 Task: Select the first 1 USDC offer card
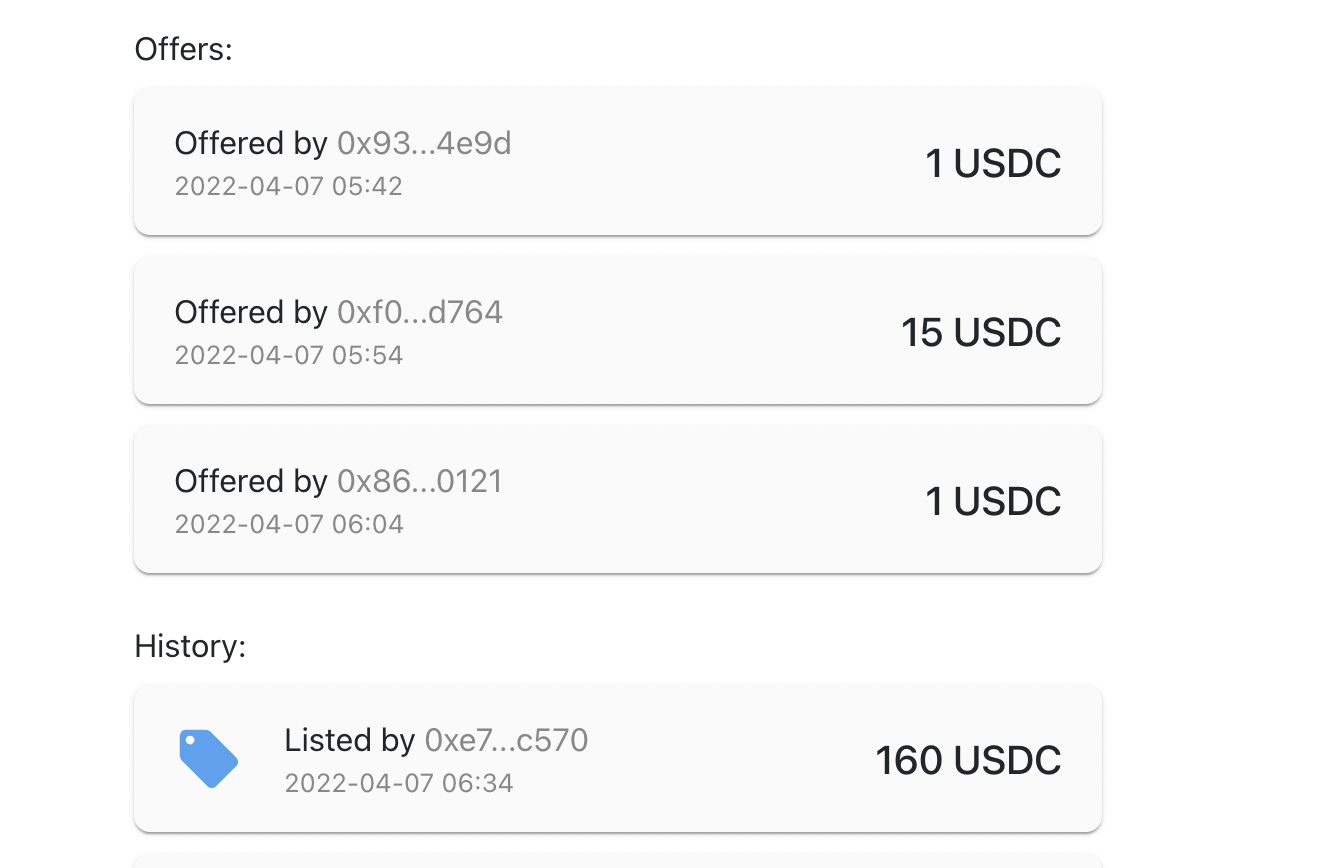[x=617, y=162]
